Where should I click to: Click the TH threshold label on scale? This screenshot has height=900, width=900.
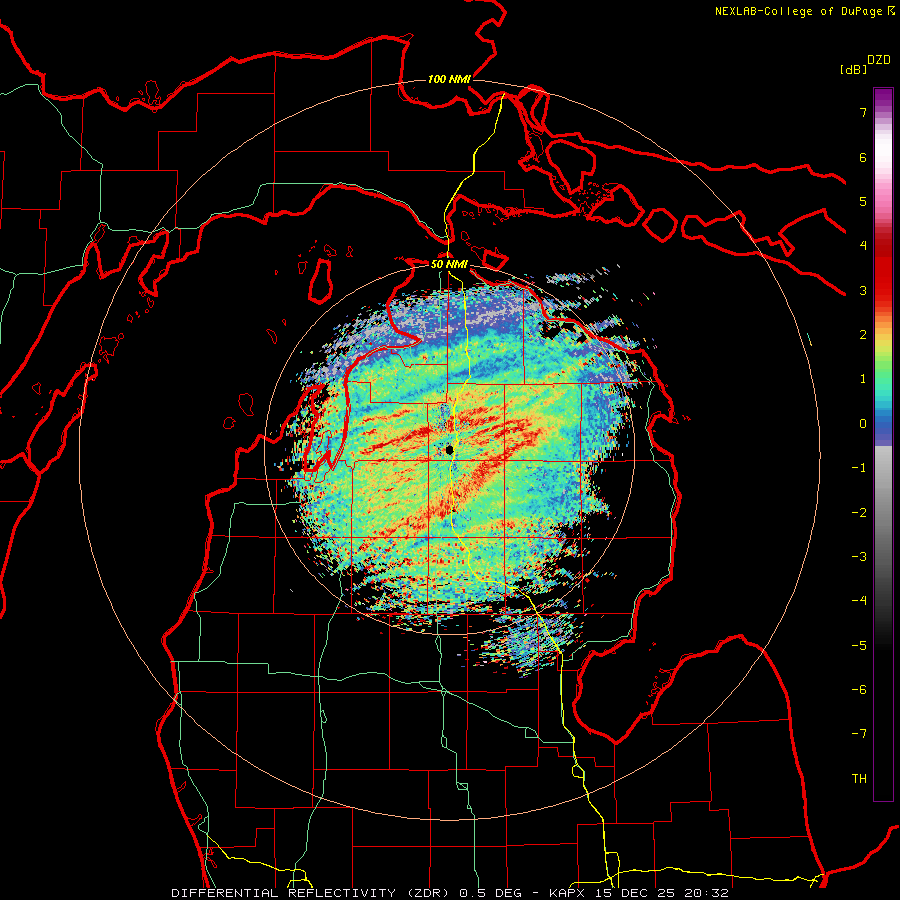click(859, 779)
